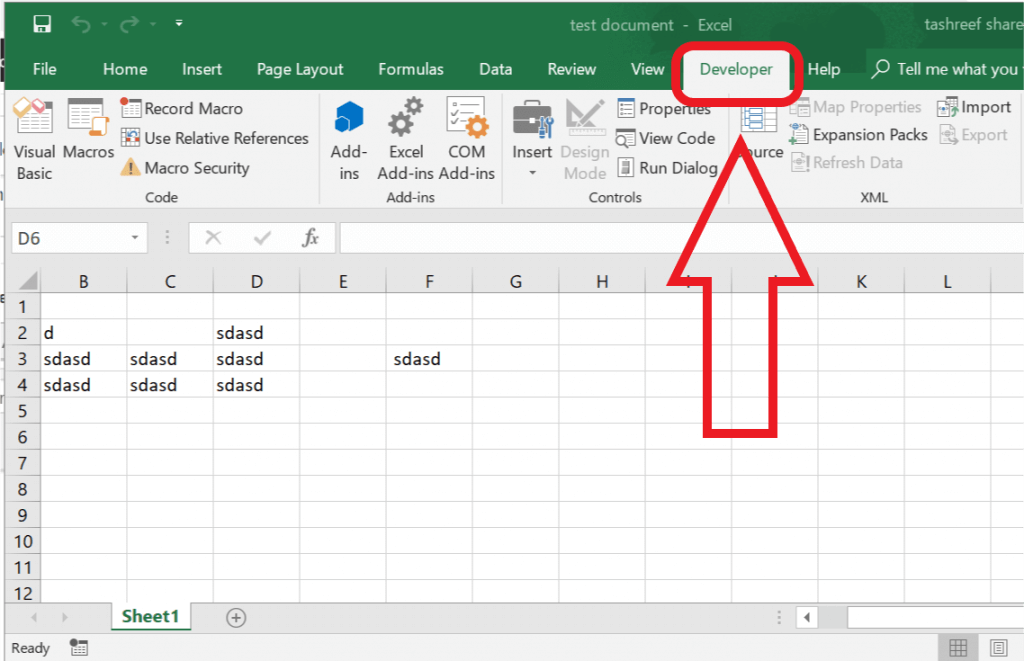Switch to the View tab
The image size is (1024, 661).
(x=647, y=69)
